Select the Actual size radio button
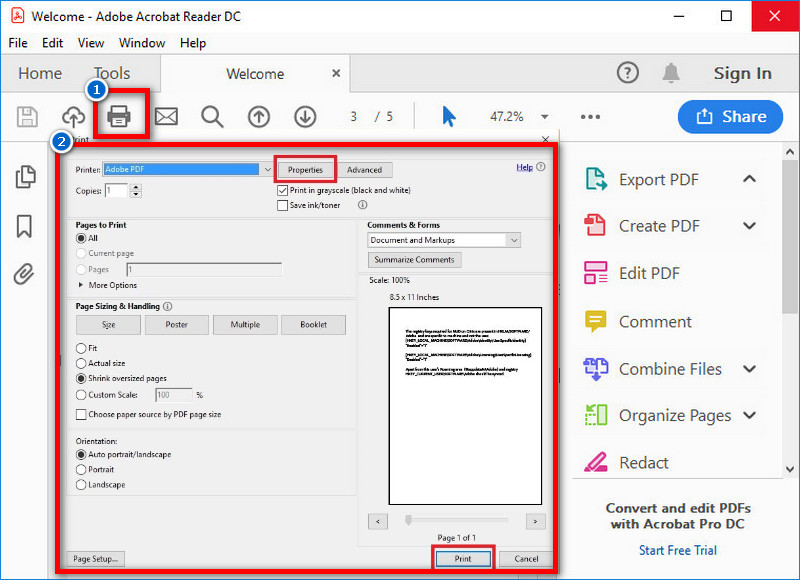Viewport: 800px width, 580px height. coord(81,363)
